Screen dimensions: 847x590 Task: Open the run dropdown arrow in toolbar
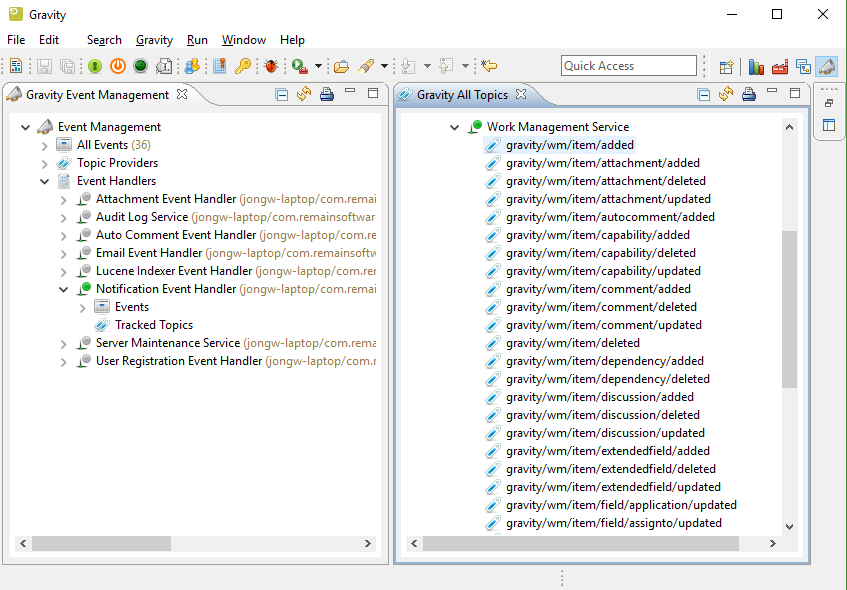(x=318, y=66)
